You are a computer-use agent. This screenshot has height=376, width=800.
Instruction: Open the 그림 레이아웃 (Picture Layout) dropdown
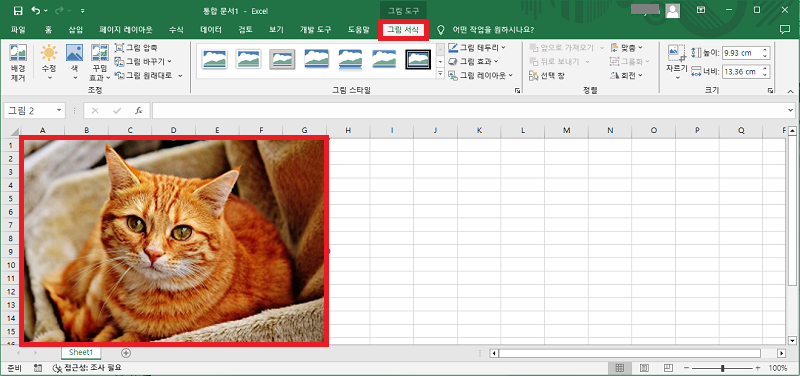[480, 76]
